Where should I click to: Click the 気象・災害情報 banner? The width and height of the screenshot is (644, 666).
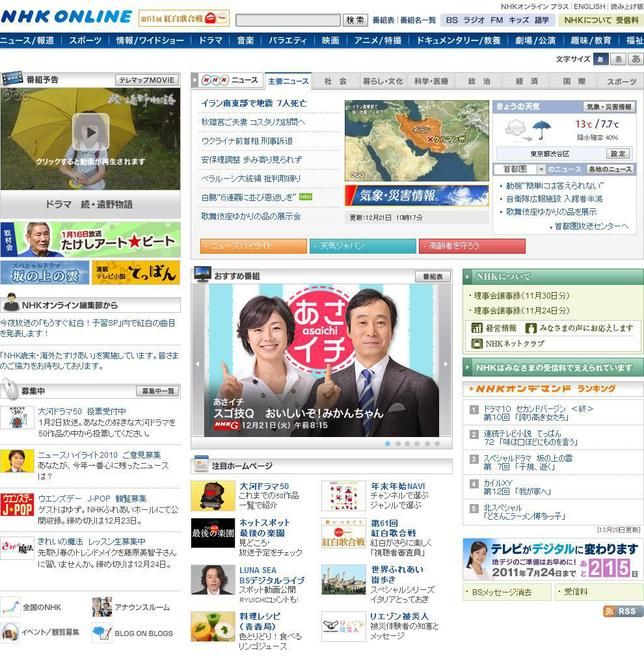pos(417,195)
